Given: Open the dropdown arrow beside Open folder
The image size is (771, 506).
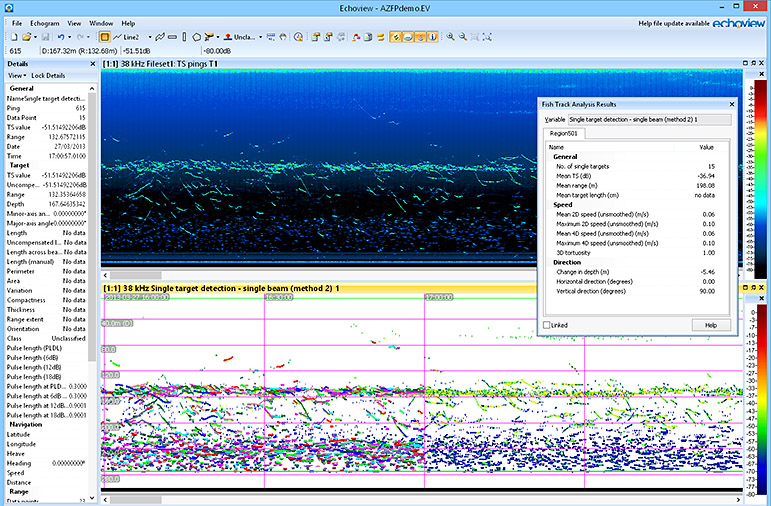Looking at the screenshot, I should 35,37.
